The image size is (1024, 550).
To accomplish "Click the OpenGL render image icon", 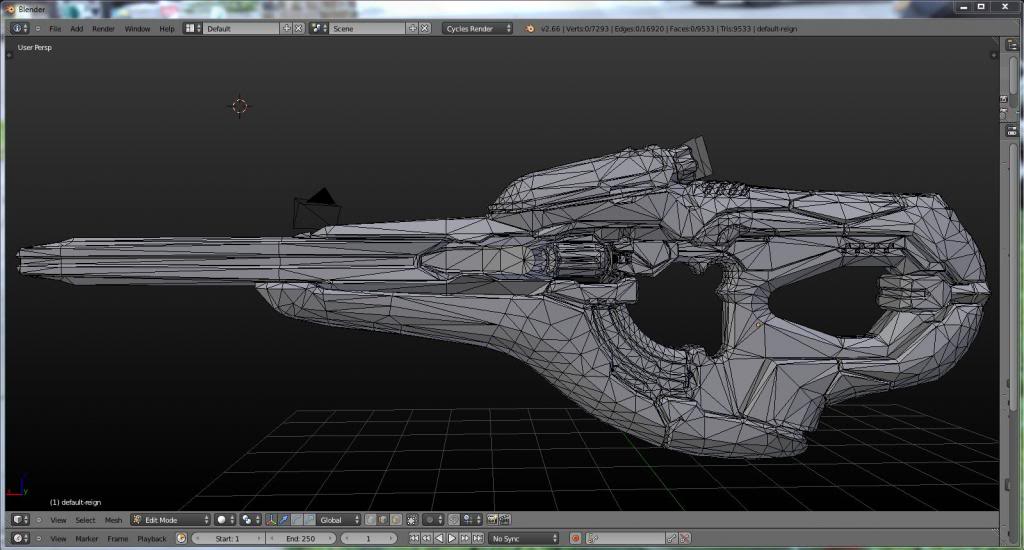I will (x=492, y=520).
